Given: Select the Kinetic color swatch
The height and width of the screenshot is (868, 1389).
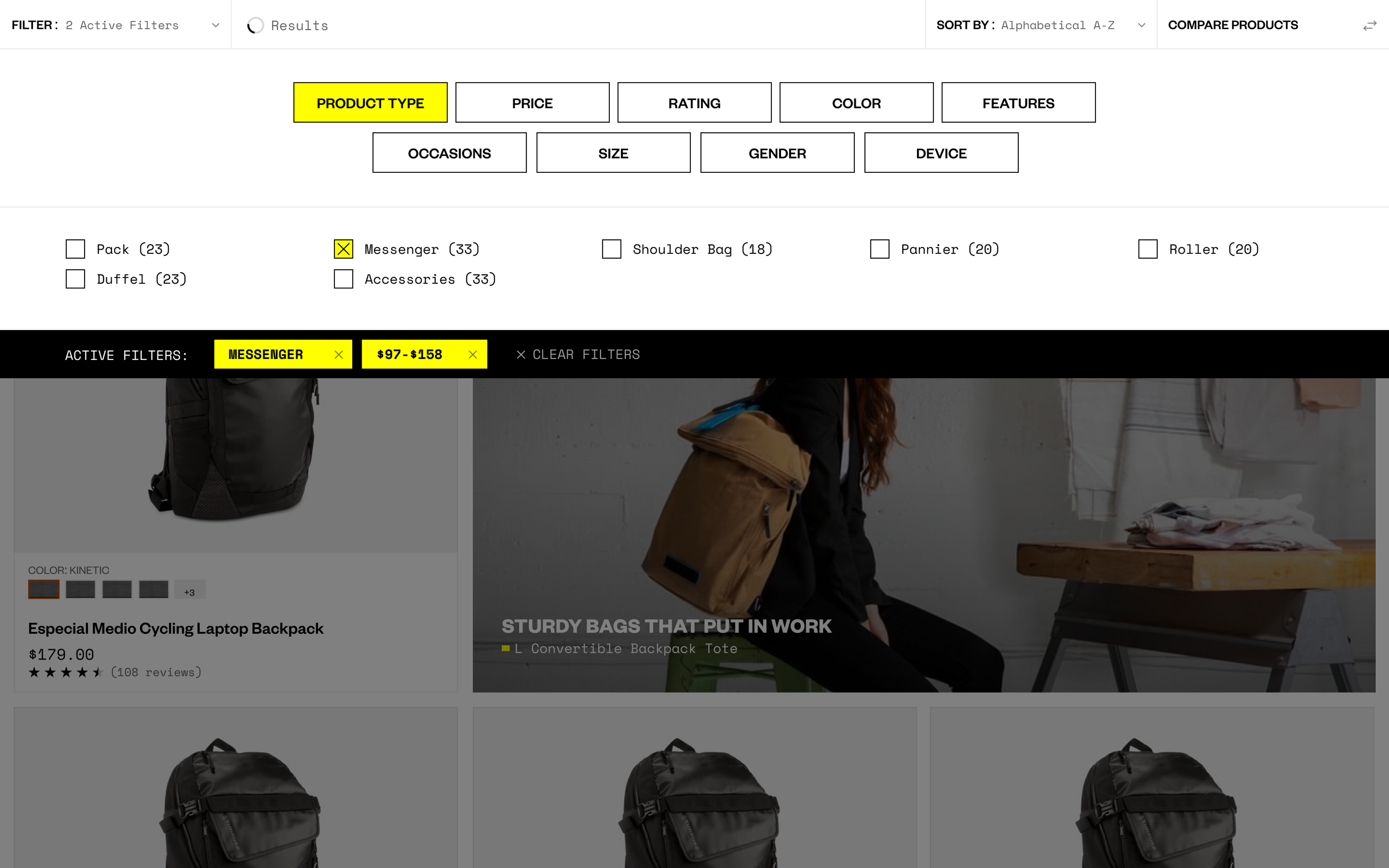Looking at the screenshot, I should tap(44, 590).
